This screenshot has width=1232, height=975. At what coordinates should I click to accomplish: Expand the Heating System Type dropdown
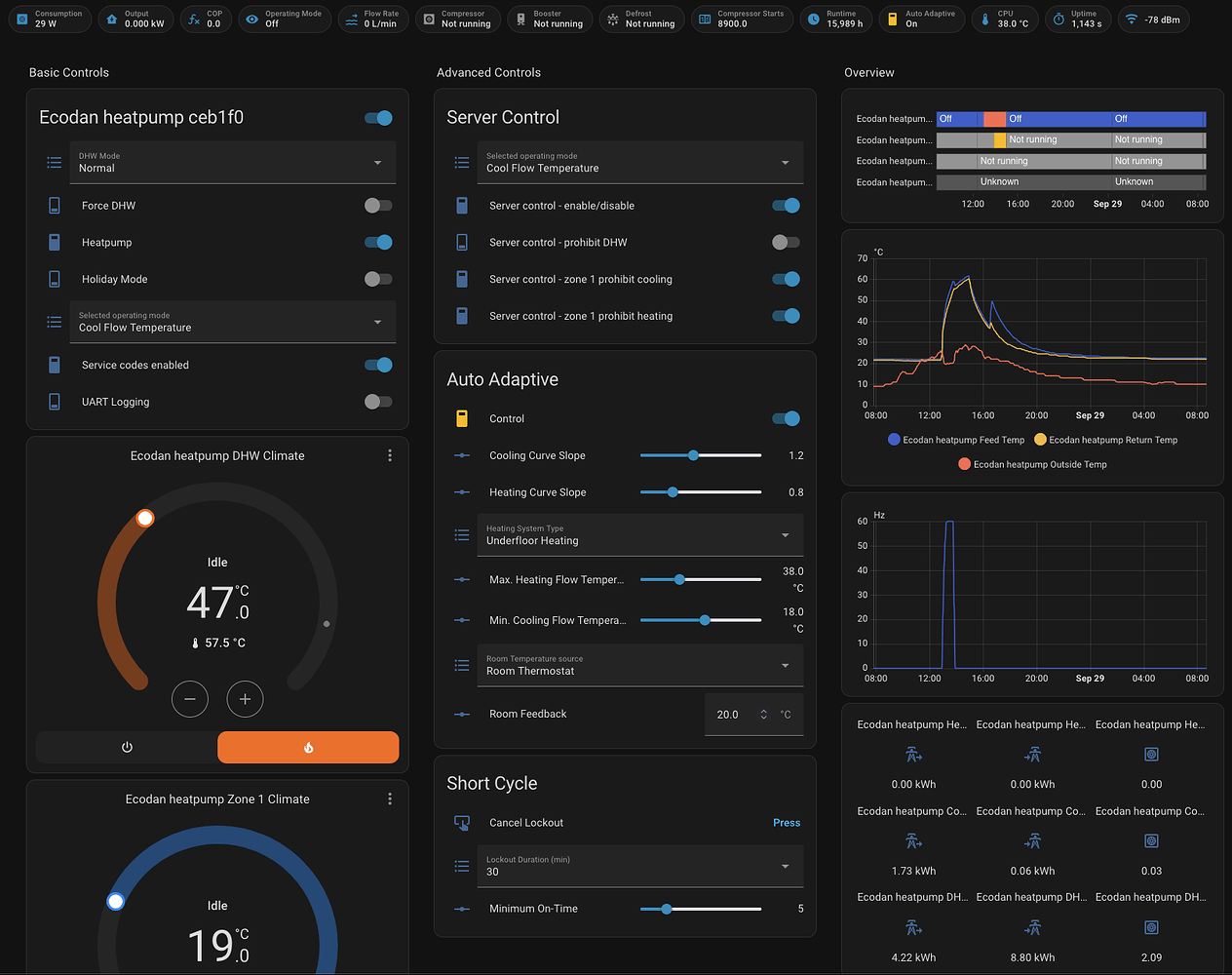point(639,535)
